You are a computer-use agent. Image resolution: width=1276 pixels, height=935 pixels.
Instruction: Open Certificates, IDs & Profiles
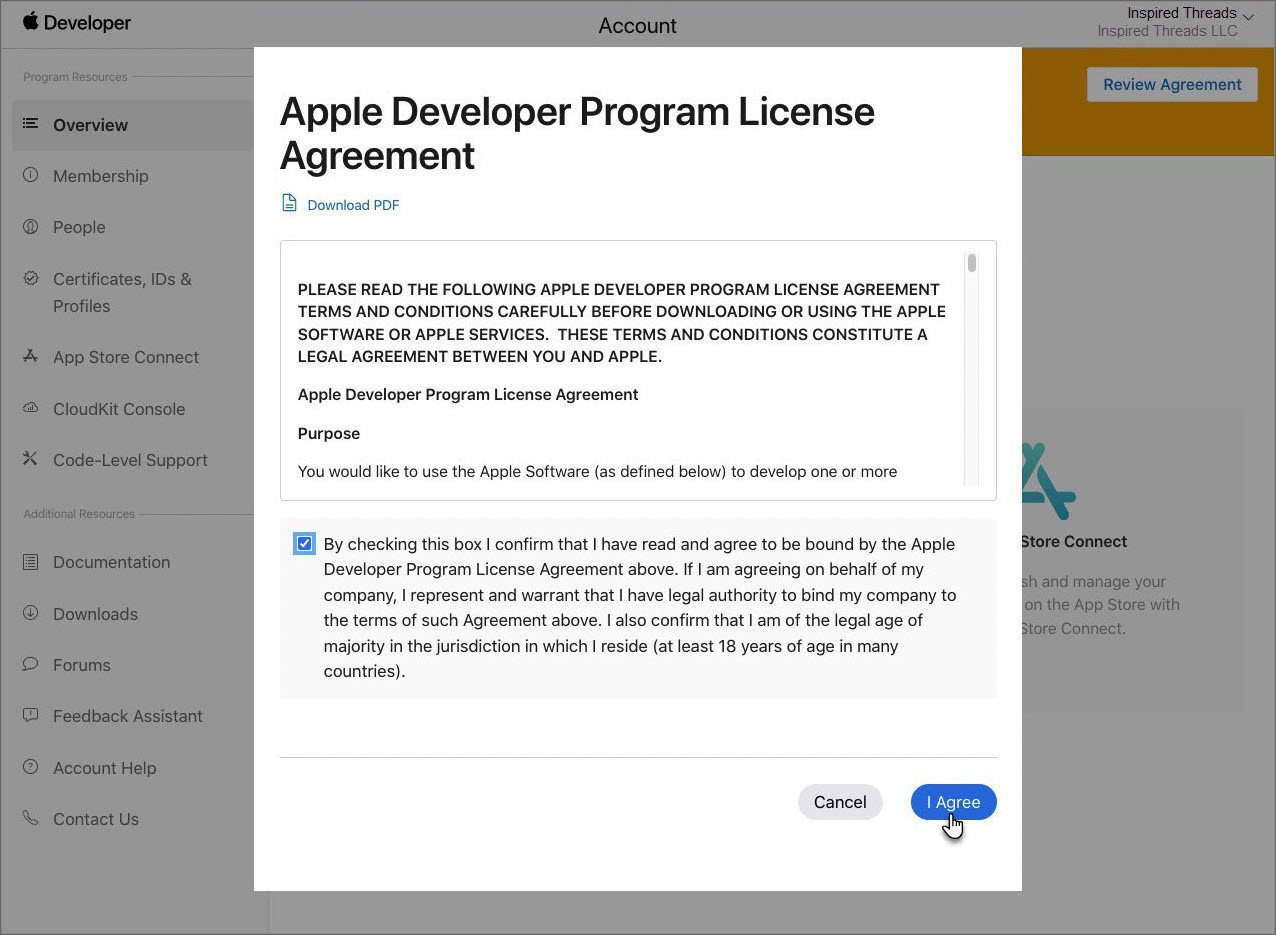pyautogui.click(x=122, y=292)
